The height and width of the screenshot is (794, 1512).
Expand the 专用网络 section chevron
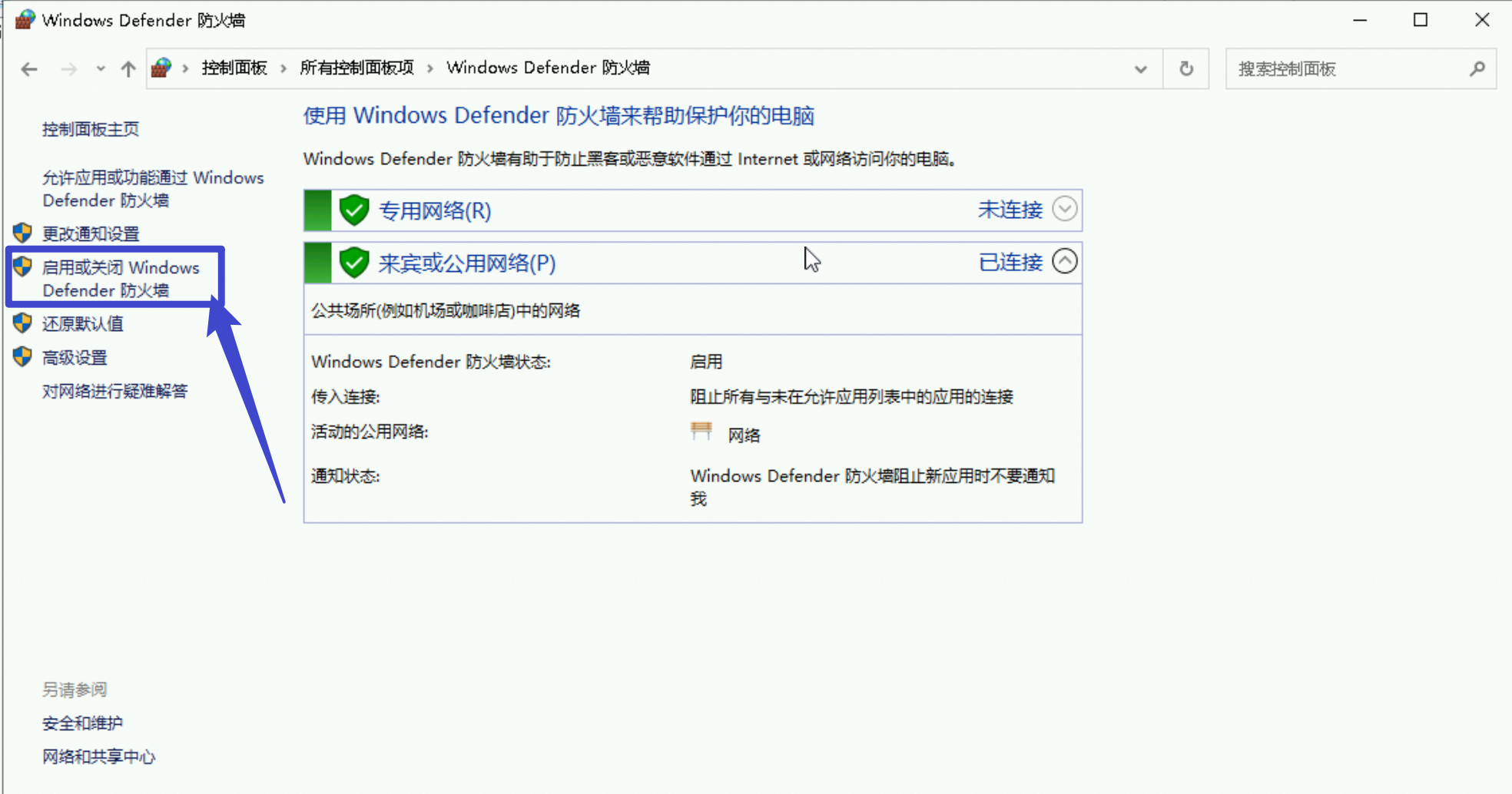tap(1065, 209)
